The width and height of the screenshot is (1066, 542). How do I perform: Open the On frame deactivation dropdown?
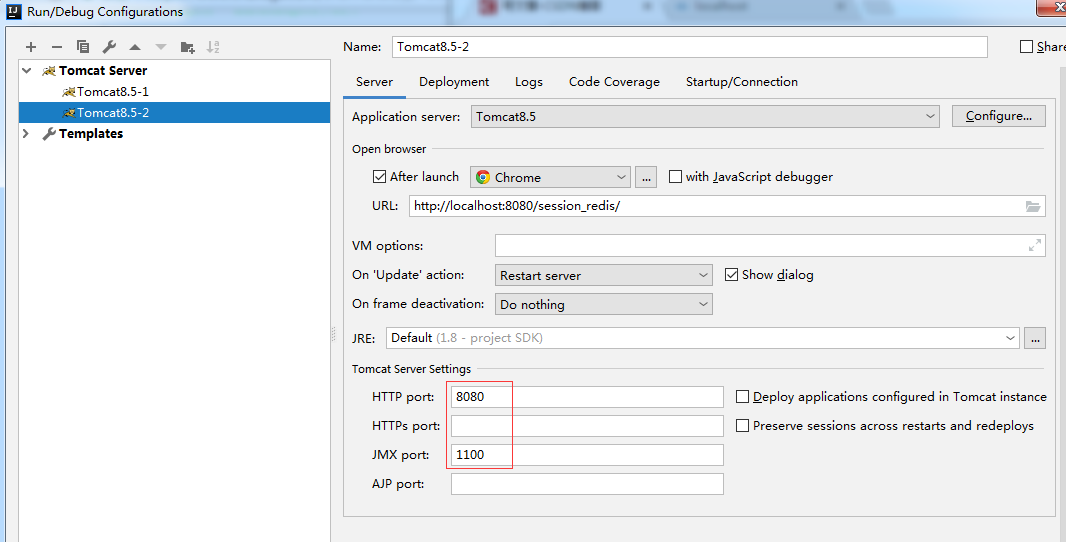(604, 305)
